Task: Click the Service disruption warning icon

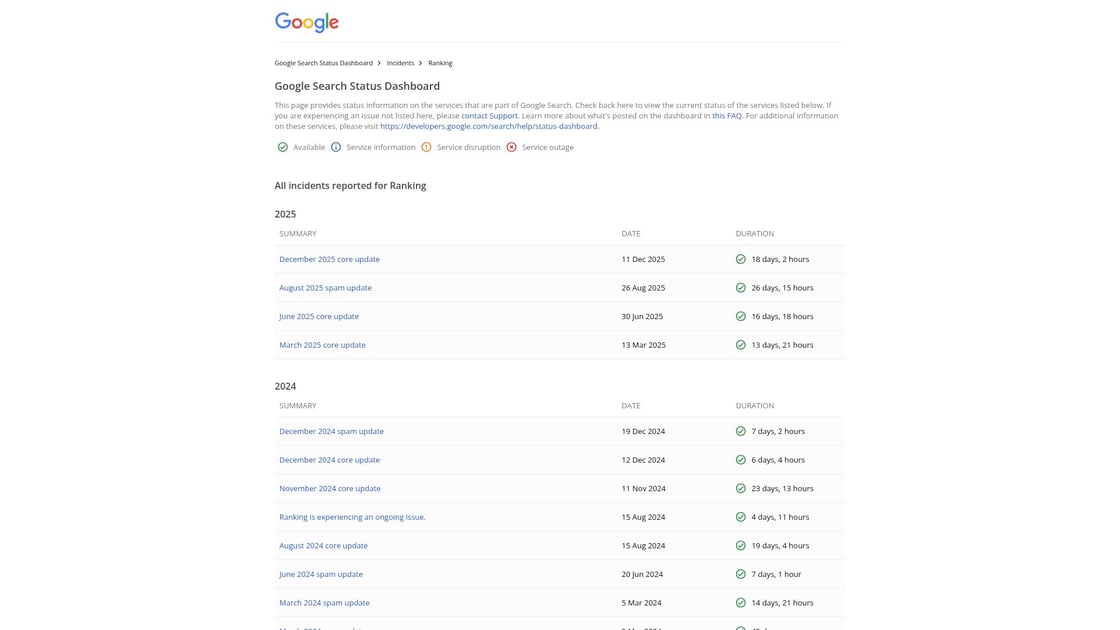Action: [424, 146]
